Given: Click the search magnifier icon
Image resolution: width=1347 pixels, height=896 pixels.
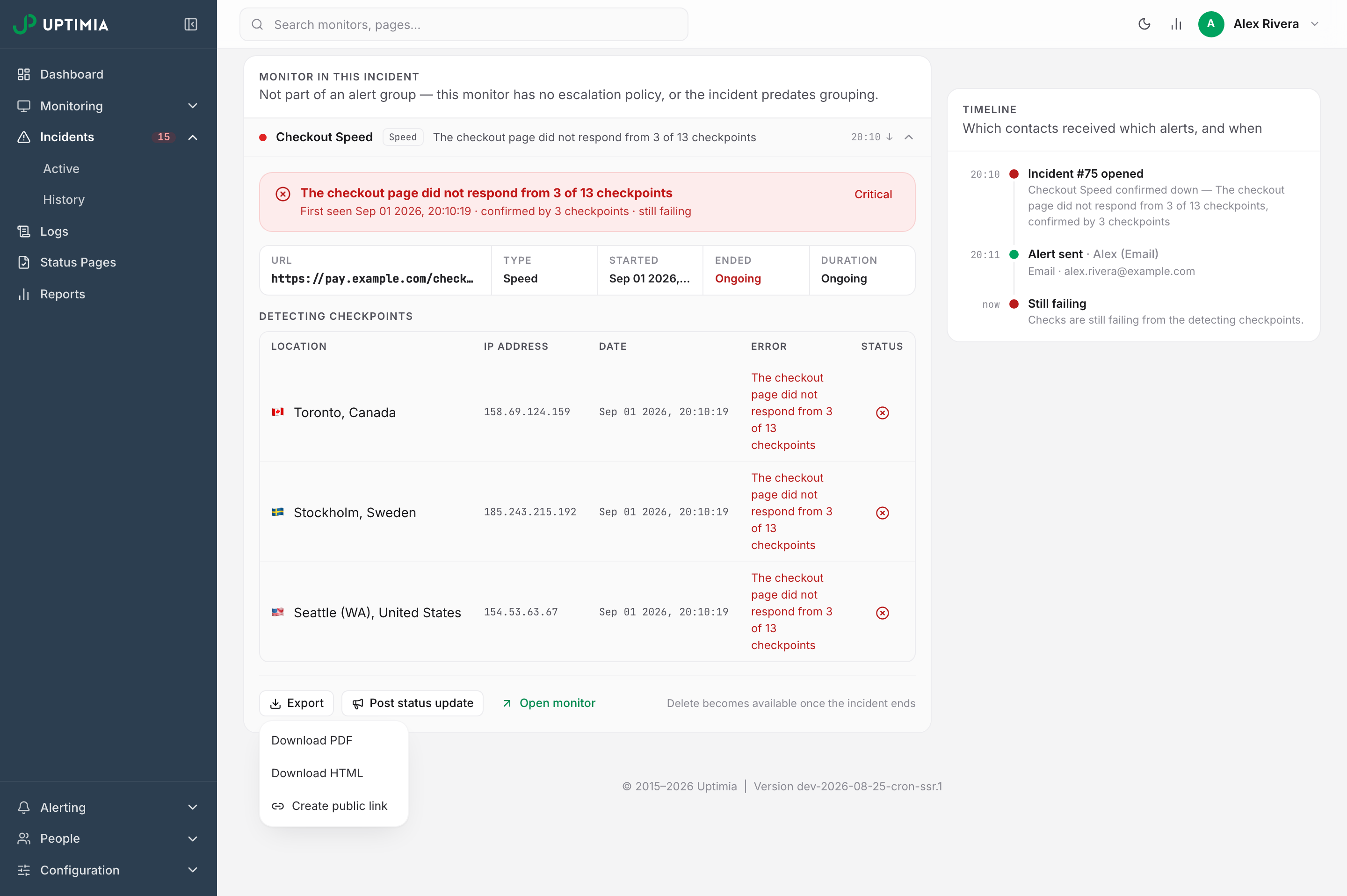Looking at the screenshot, I should click(257, 25).
